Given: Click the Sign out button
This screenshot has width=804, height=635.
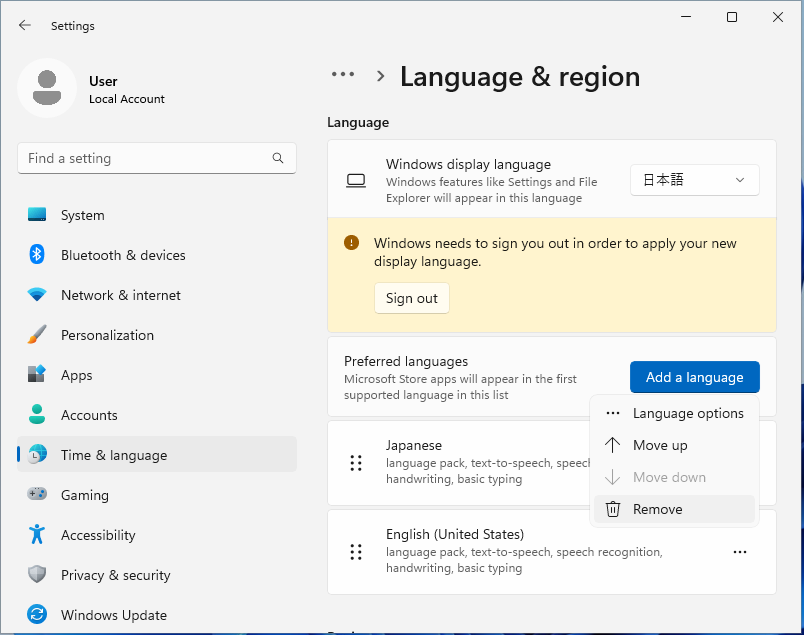Looking at the screenshot, I should pyautogui.click(x=412, y=298).
